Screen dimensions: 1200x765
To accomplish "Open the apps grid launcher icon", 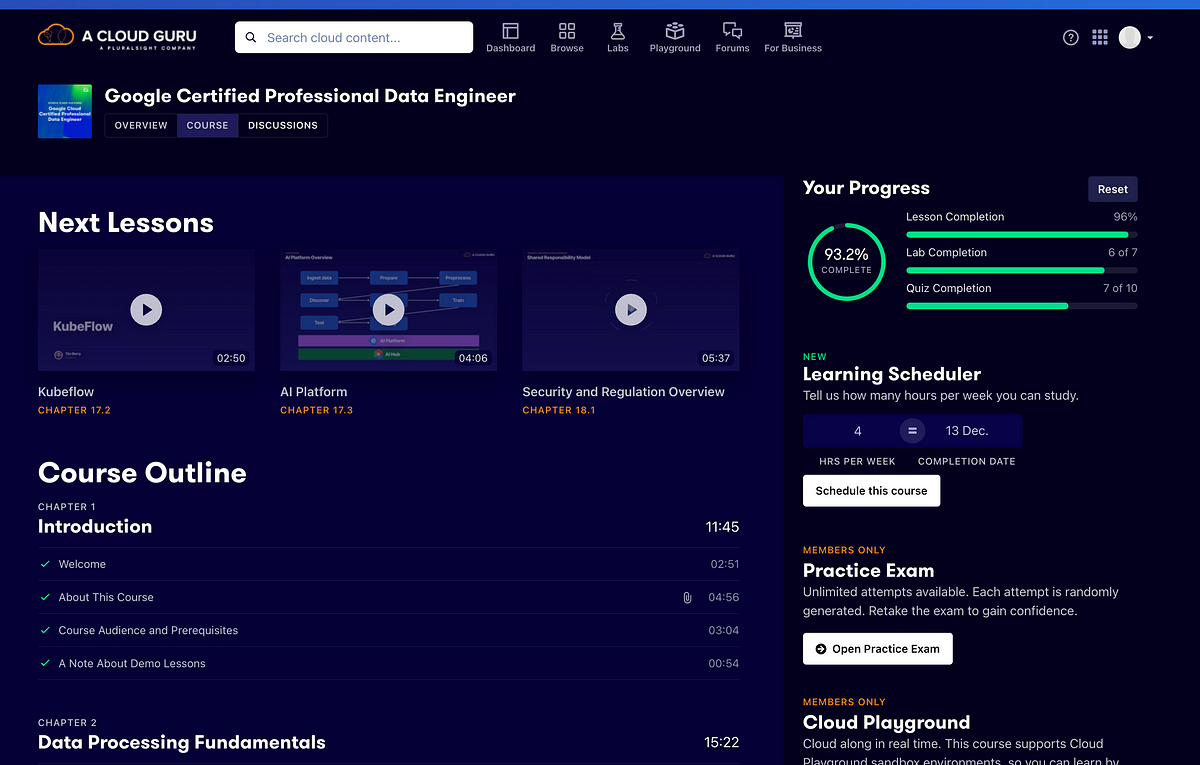I will 1100,38.
